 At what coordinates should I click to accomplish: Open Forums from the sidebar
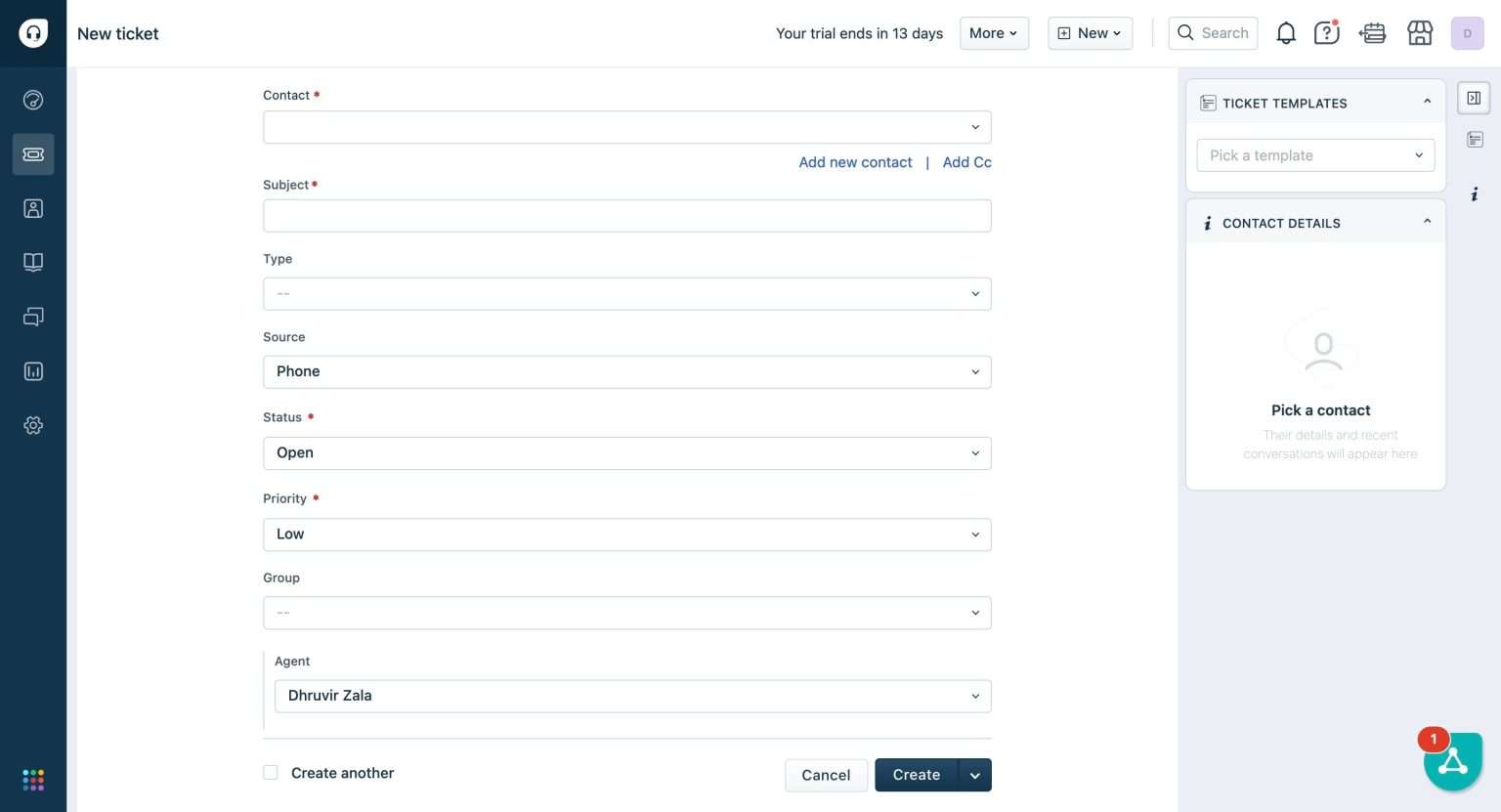(x=32, y=316)
